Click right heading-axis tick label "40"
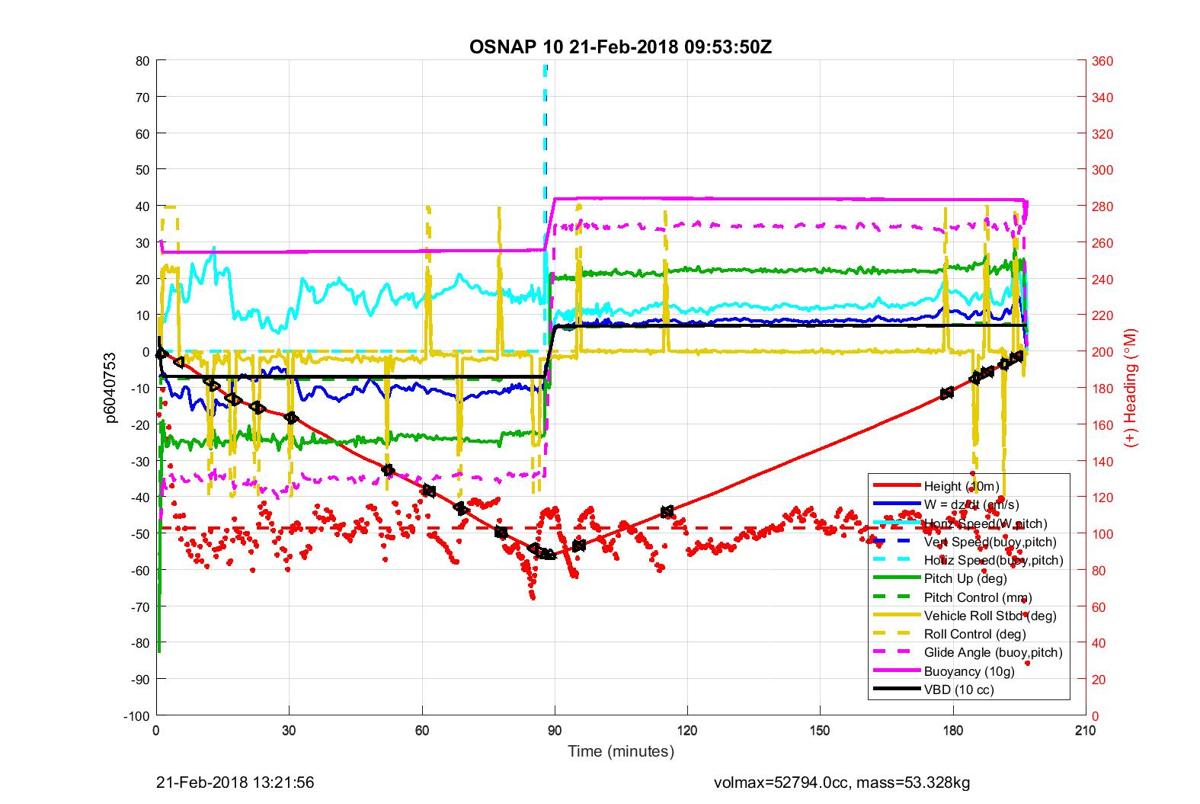 point(1100,643)
